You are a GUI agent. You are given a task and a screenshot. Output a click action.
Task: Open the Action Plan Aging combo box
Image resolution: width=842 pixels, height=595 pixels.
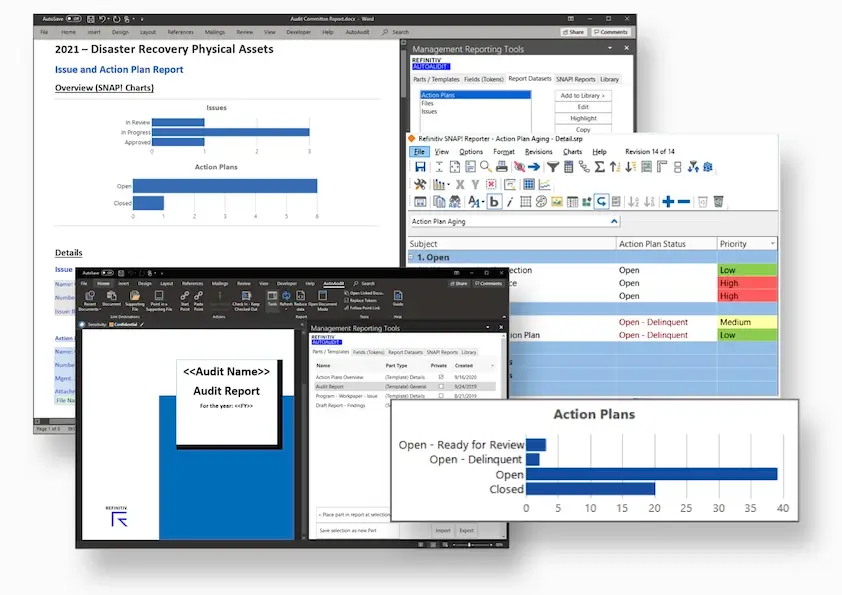click(x=514, y=221)
